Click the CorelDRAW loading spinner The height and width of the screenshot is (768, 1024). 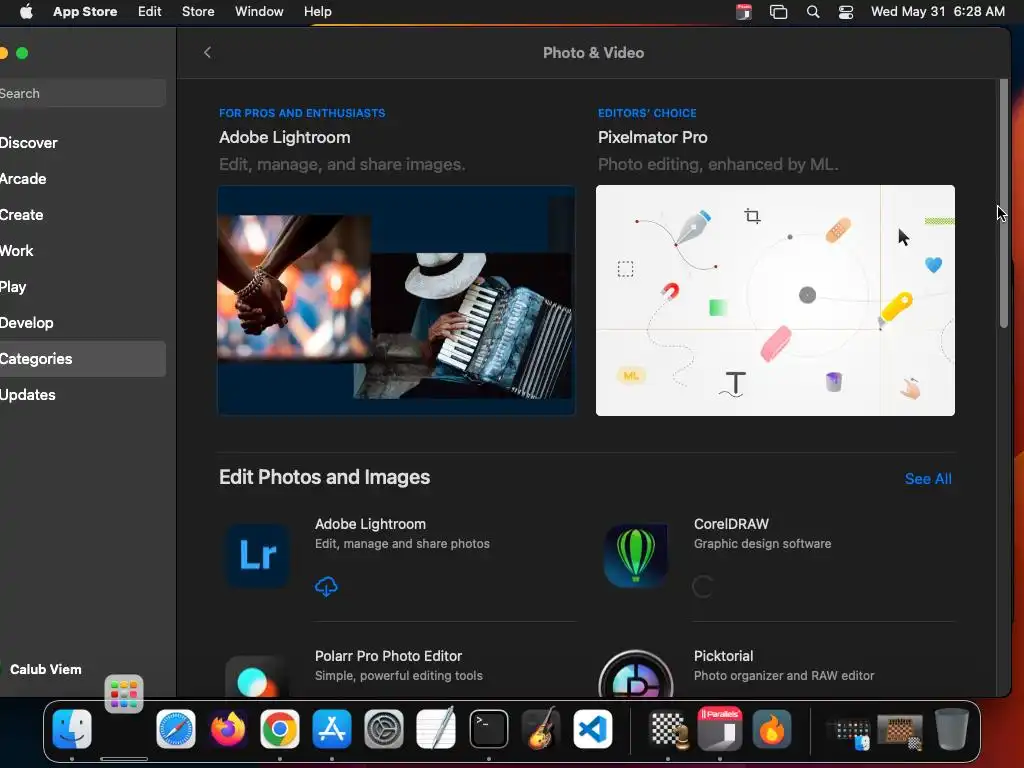703,586
